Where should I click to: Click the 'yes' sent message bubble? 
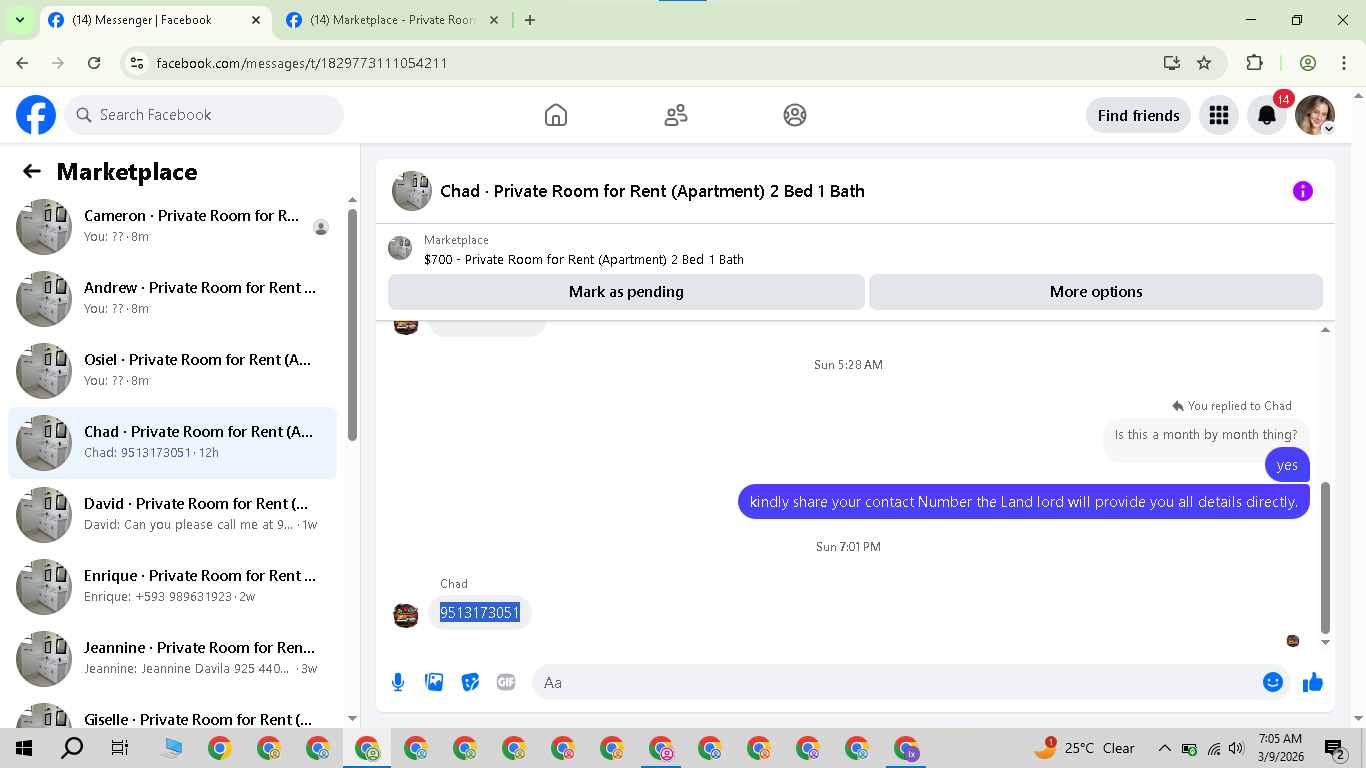click(1287, 465)
